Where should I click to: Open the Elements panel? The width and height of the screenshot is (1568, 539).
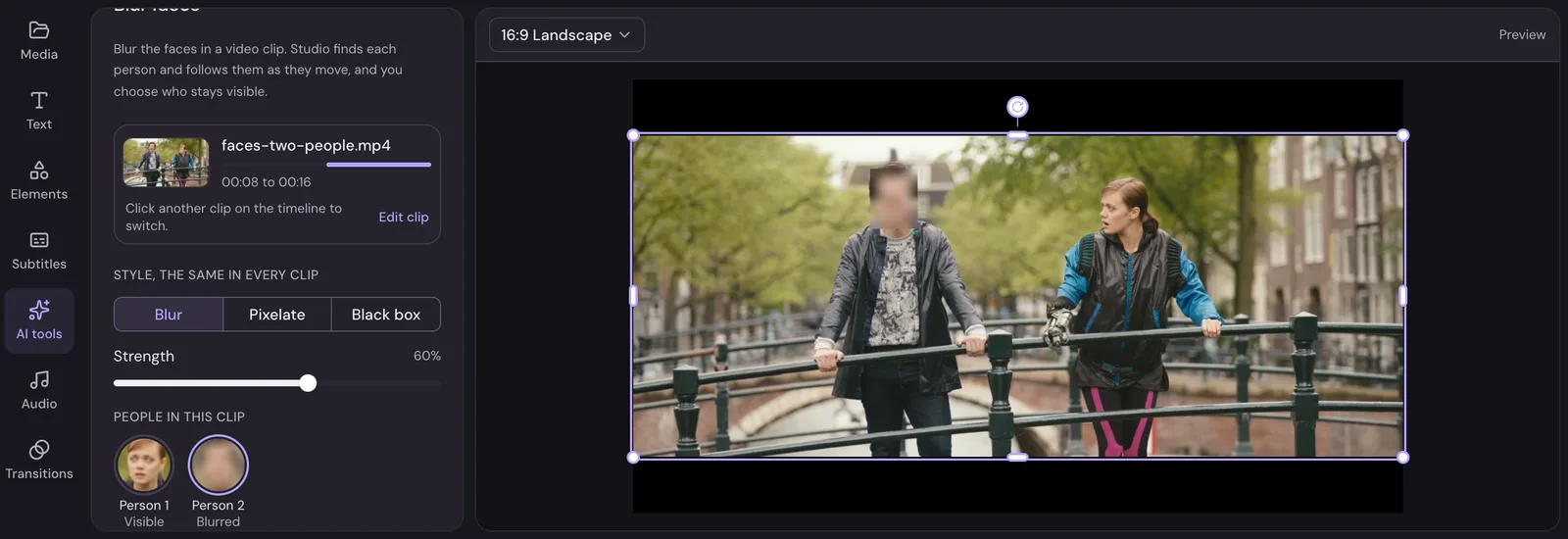[39, 181]
